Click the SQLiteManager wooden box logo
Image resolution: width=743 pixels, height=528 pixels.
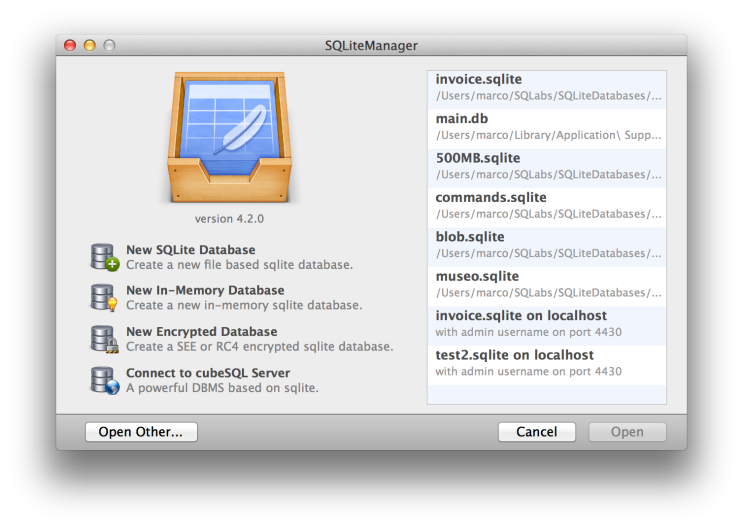(x=229, y=137)
